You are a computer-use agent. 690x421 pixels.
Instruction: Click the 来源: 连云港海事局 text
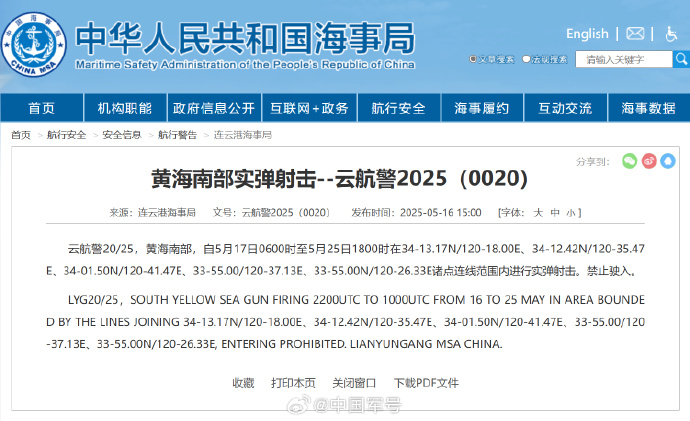(x=153, y=213)
